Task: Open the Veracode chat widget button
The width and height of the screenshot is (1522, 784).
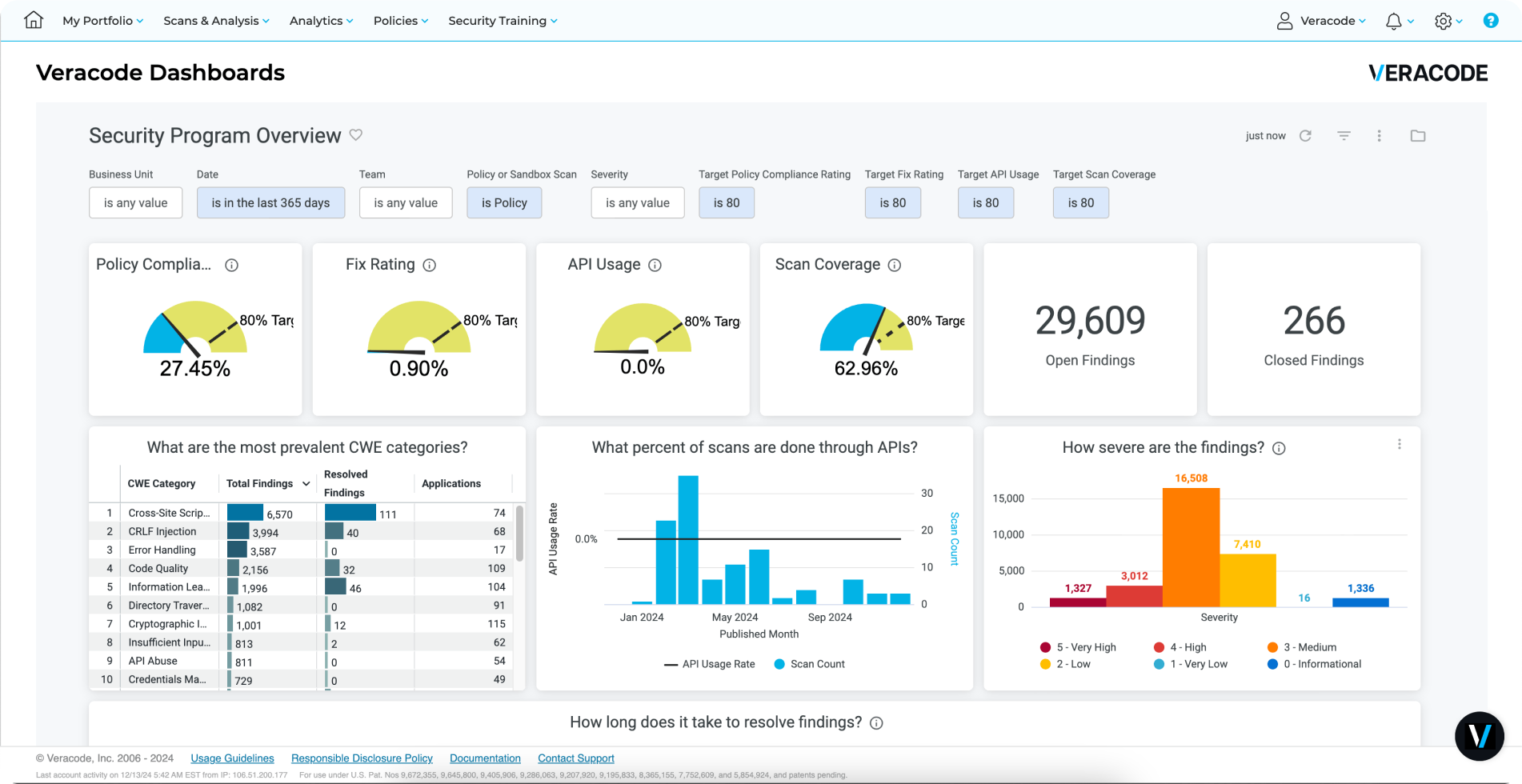Action: tap(1480, 736)
